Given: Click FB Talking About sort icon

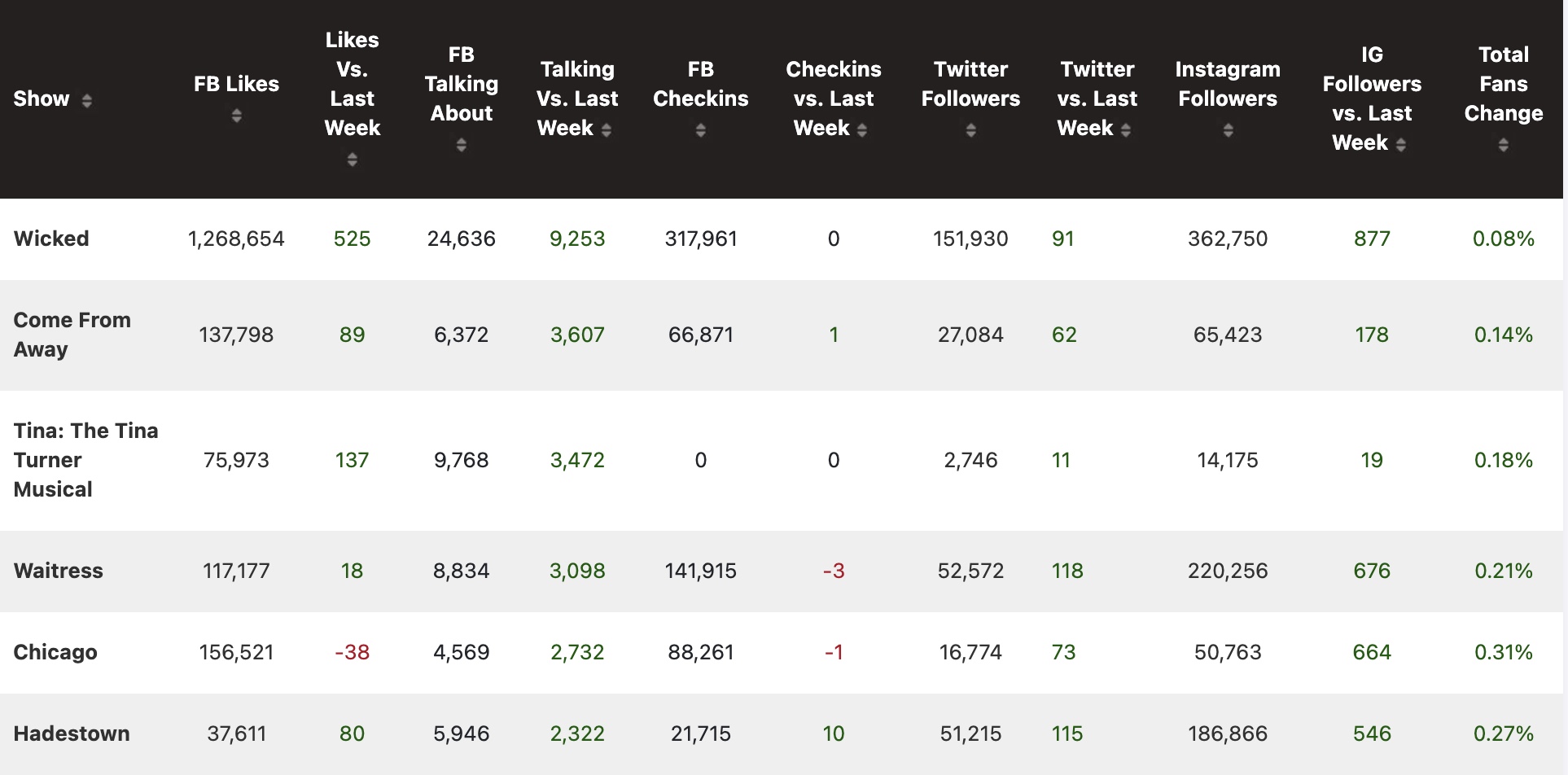Looking at the screenshot, I should [x=461, y=145].
